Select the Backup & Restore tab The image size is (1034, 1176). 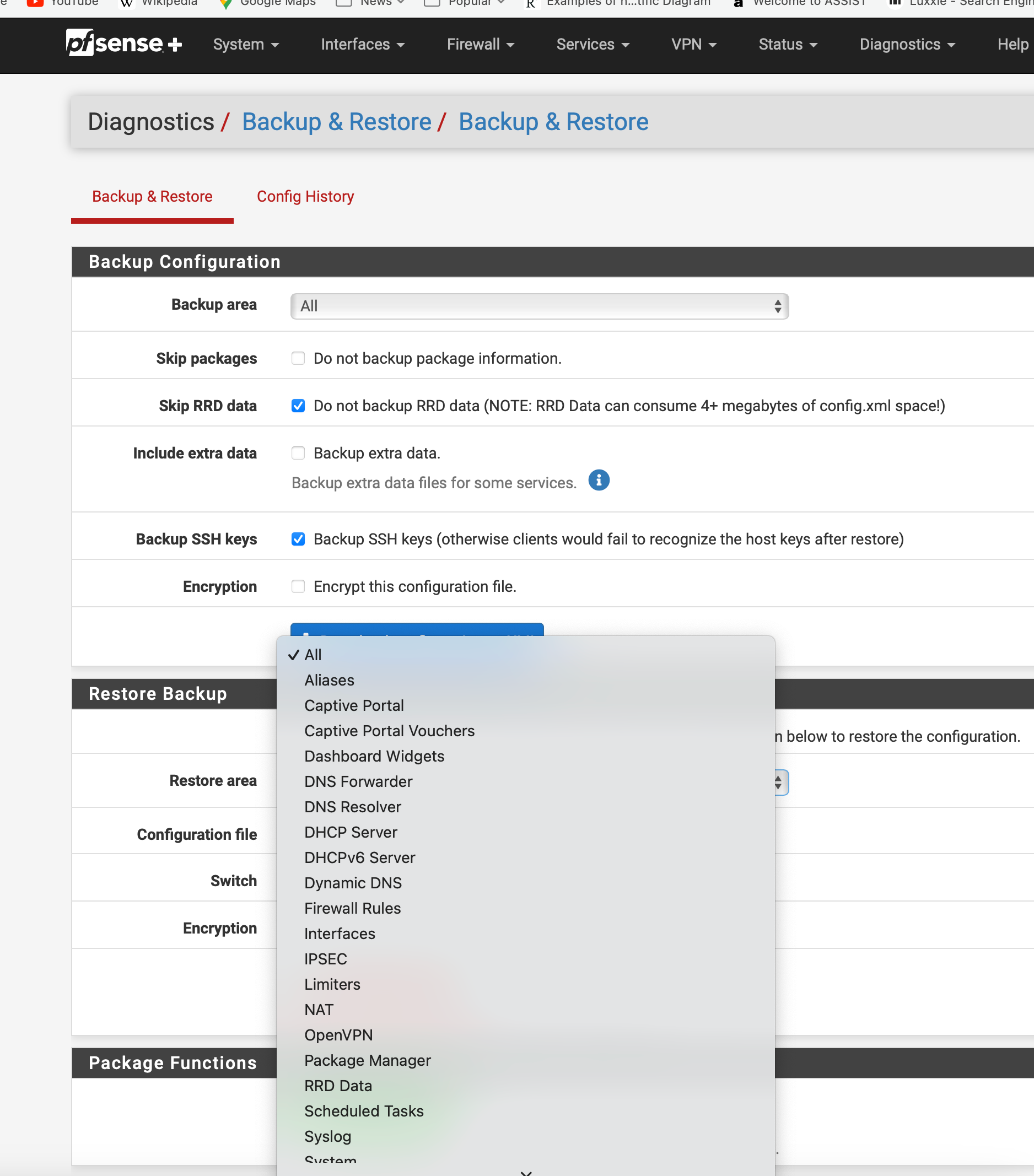tap(152, 196)
